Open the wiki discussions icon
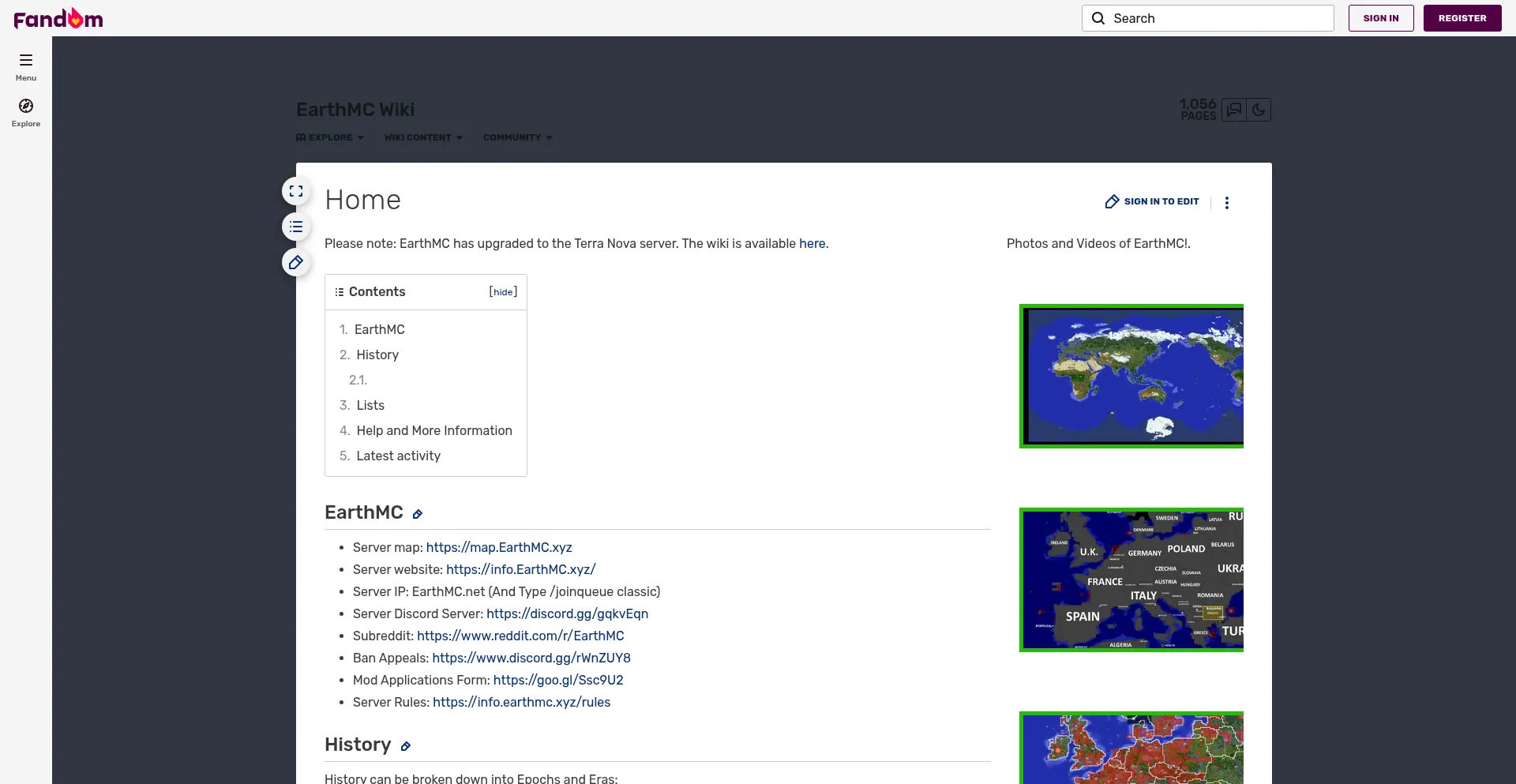 [1234, 110]
